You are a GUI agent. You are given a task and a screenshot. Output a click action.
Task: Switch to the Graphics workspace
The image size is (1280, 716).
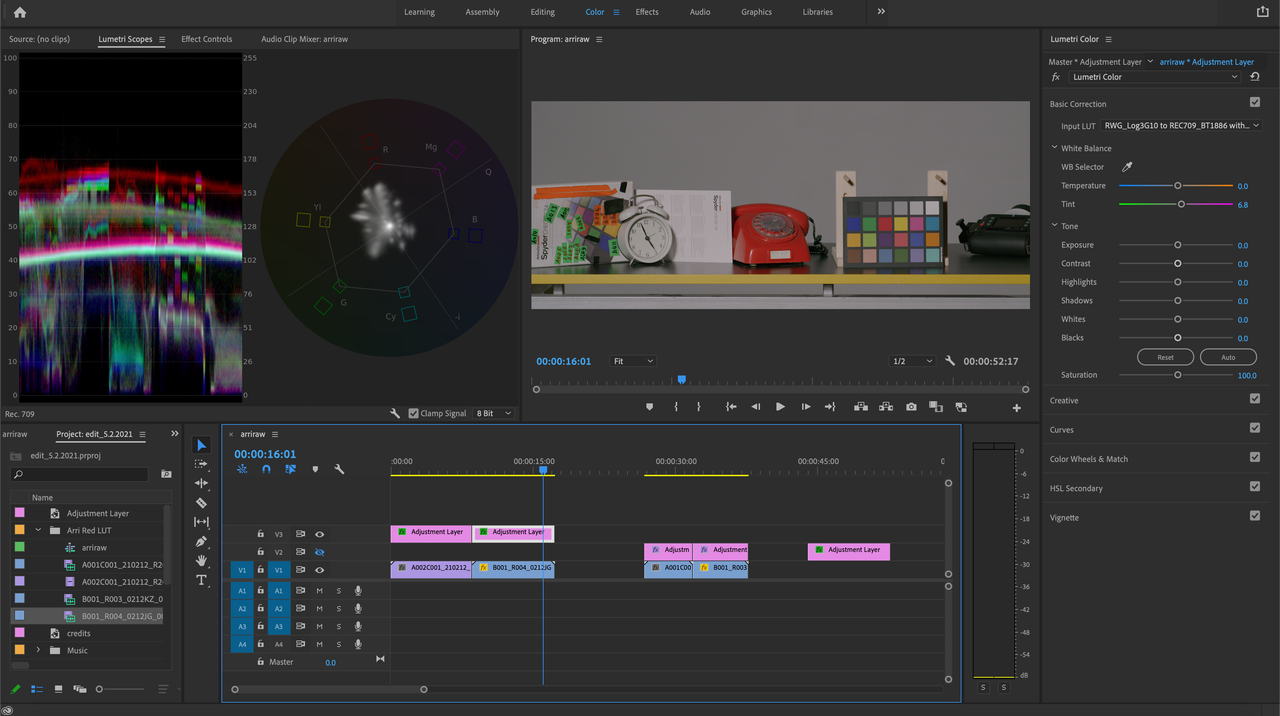pos(756,12)
